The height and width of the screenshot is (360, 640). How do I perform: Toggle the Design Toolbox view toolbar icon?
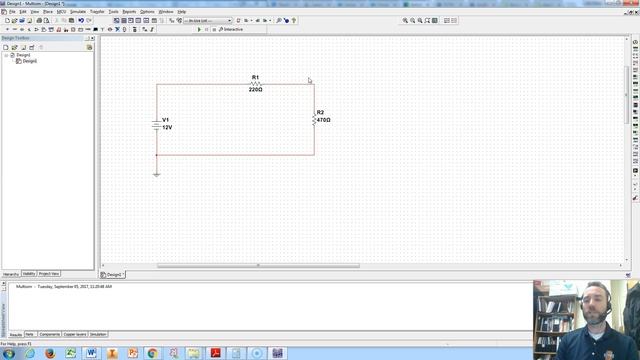[x=116, y=20]
